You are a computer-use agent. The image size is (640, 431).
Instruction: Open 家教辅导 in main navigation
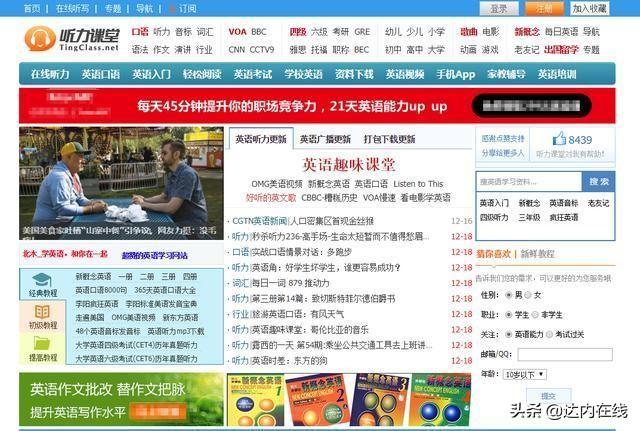coord(507,74)
